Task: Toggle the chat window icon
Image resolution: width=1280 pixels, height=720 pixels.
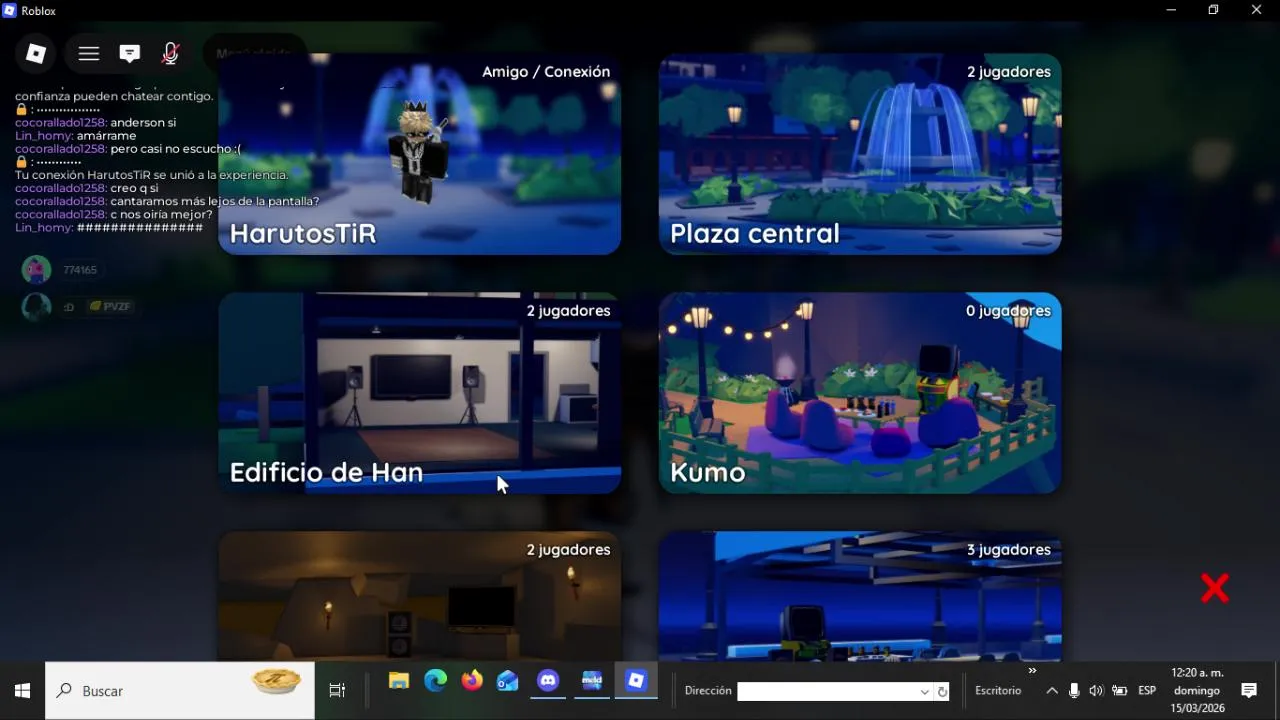Action: click(x=130, y=54)
